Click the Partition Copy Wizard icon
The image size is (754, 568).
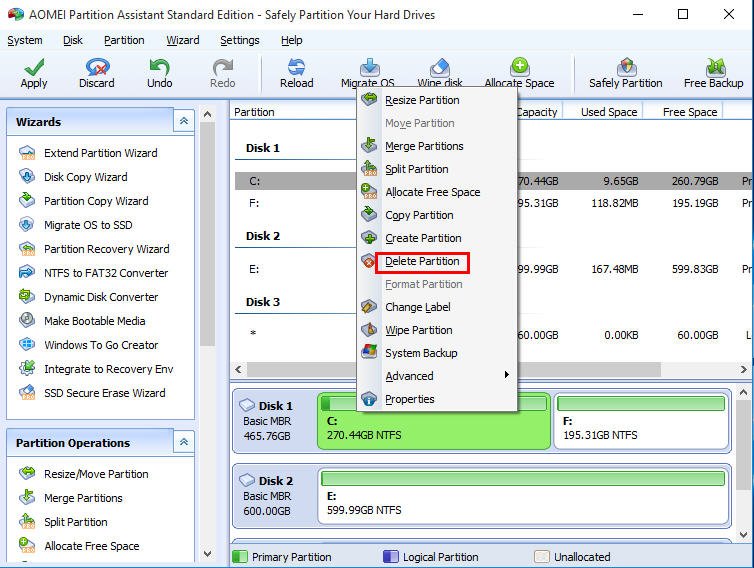pyautogui.click(x=27, y=201)
